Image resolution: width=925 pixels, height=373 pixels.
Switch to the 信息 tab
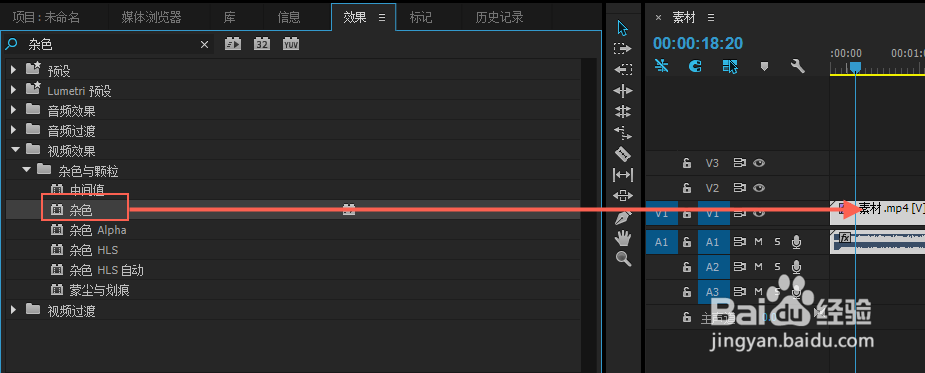[x=289, y=18]
